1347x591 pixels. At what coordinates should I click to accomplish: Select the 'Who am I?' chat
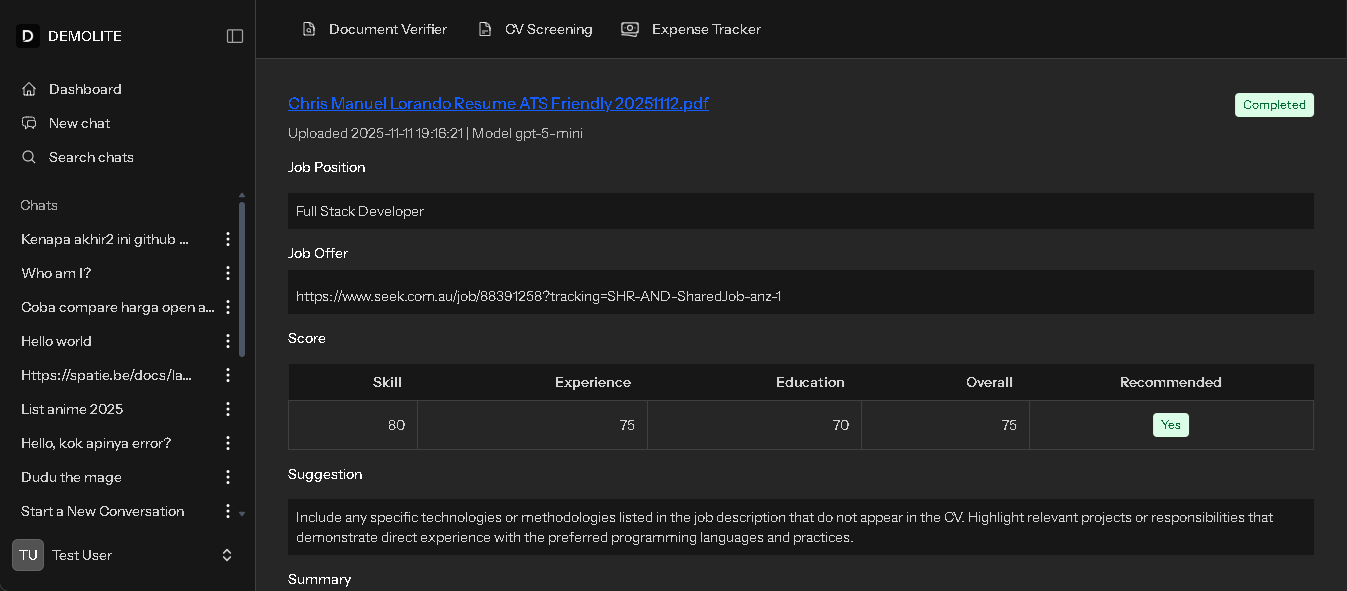click(55, 273)
